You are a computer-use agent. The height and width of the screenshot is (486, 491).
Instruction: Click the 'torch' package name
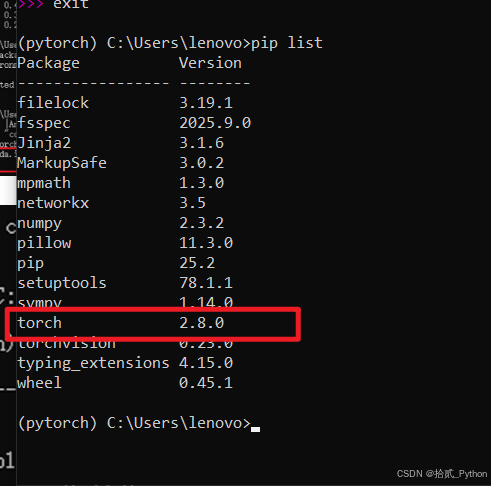[39, 323]
